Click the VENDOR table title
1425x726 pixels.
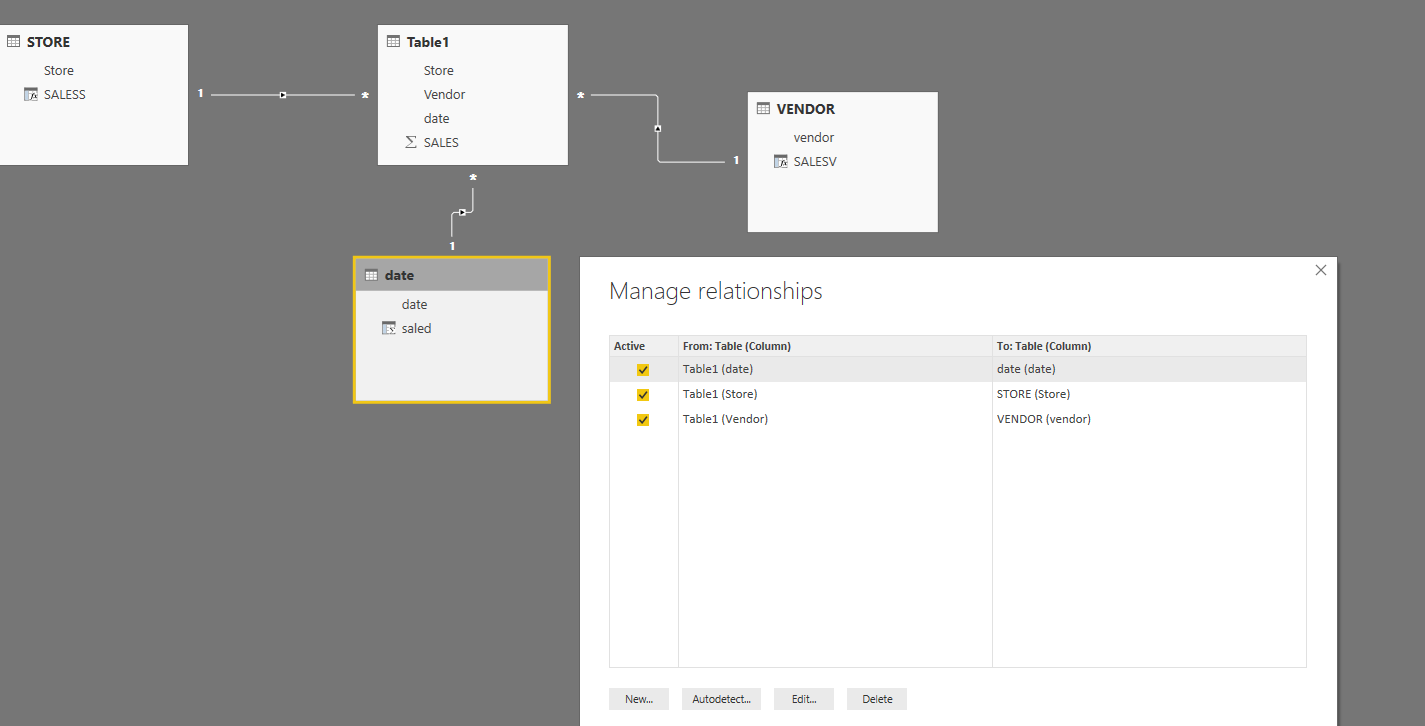click(806, 109)
